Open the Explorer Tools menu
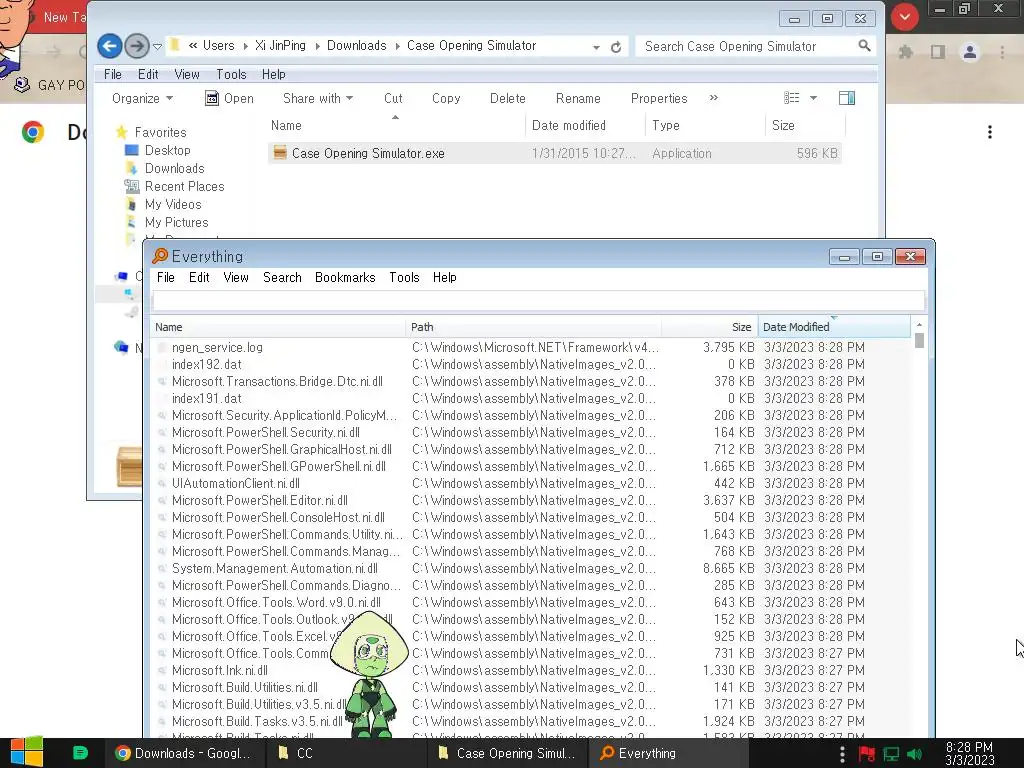 [x=231, y=74]
